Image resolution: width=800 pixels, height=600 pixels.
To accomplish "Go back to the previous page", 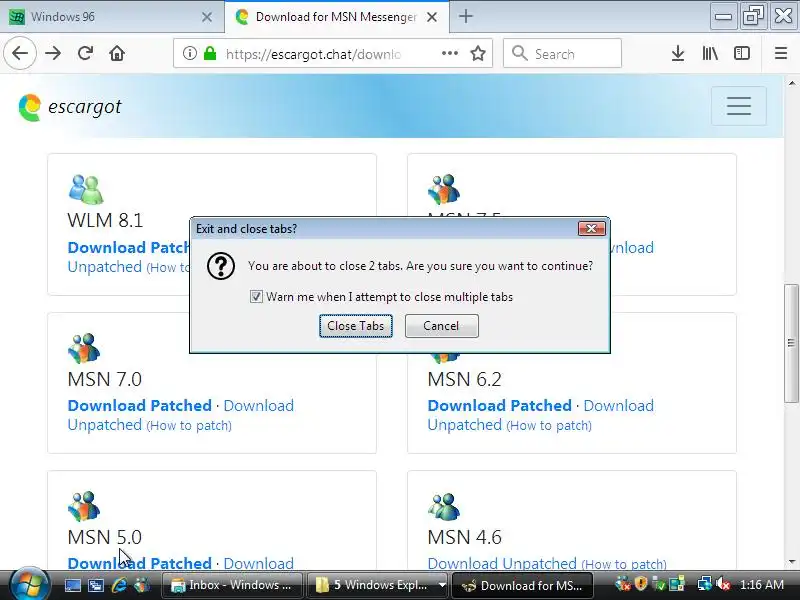I will pos(20,53).
